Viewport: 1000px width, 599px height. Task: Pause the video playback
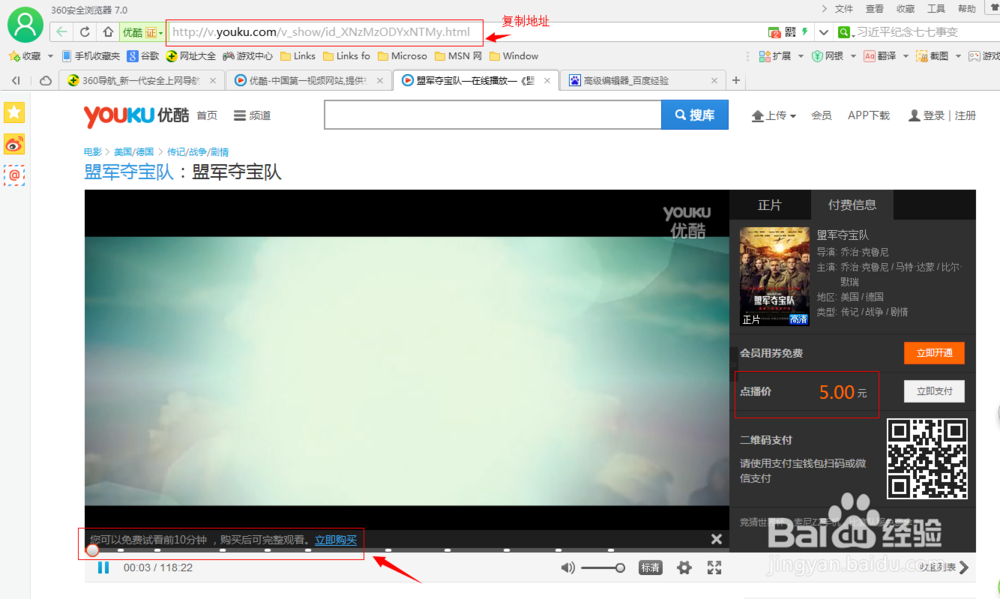tap(103, 568)
